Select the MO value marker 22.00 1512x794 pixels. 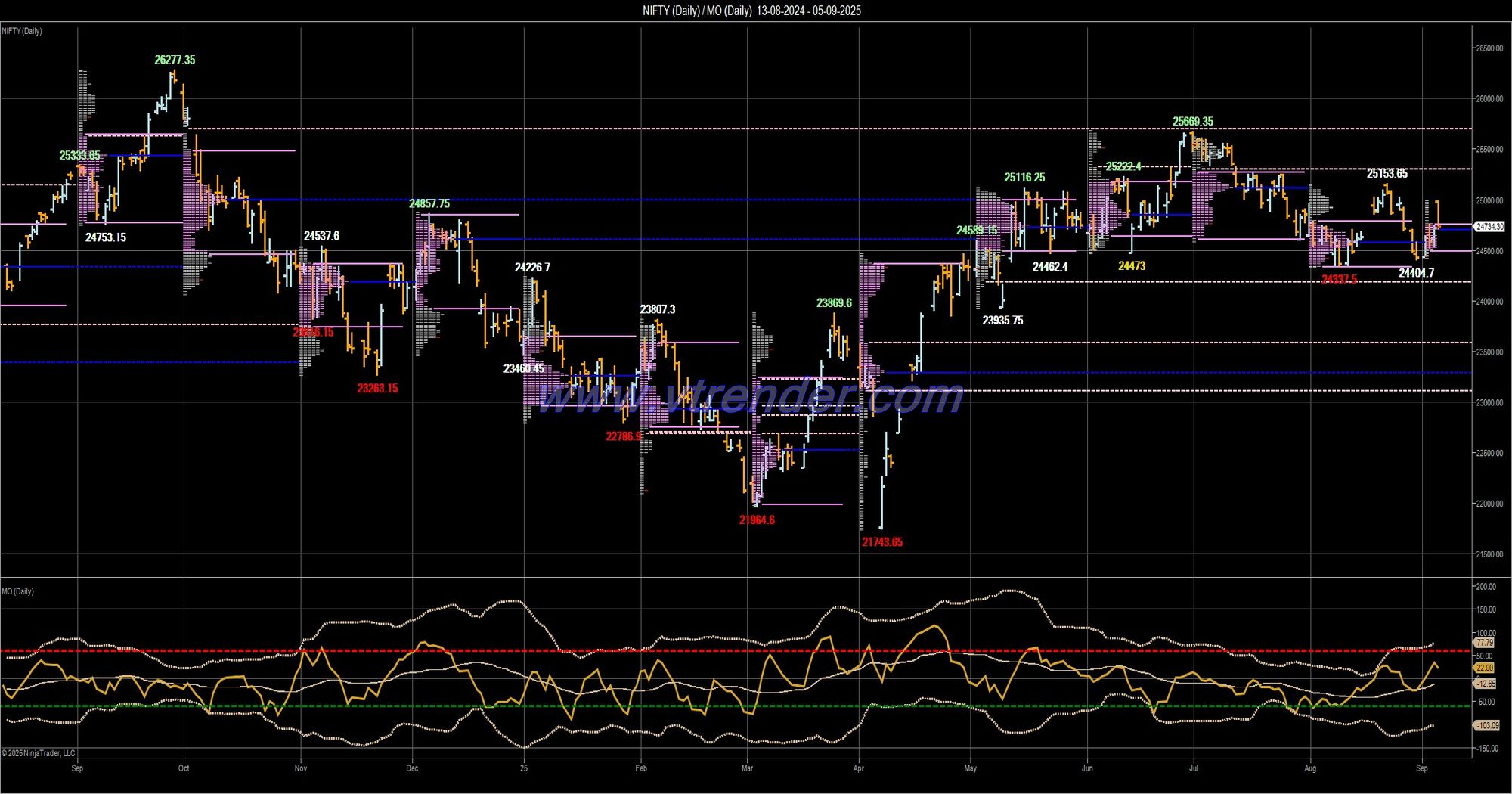pos(1484,668)
